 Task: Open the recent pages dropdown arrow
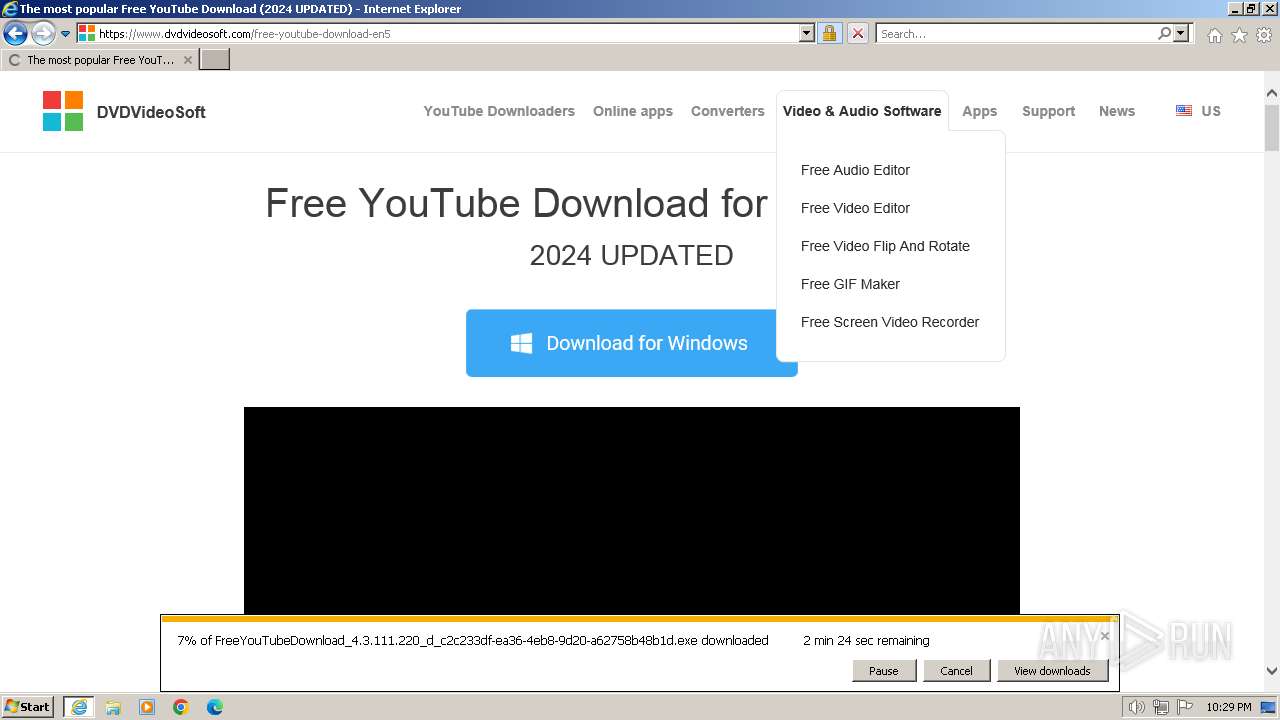click(66, 33)
